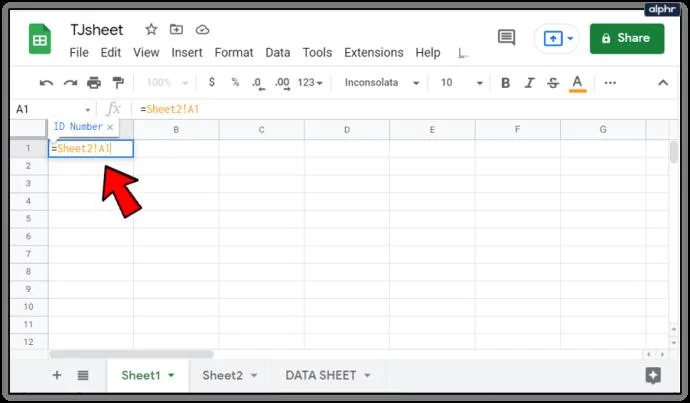Format as currency with dollar icon
This screenshot has height=403, width=690.
pos(212,82)
